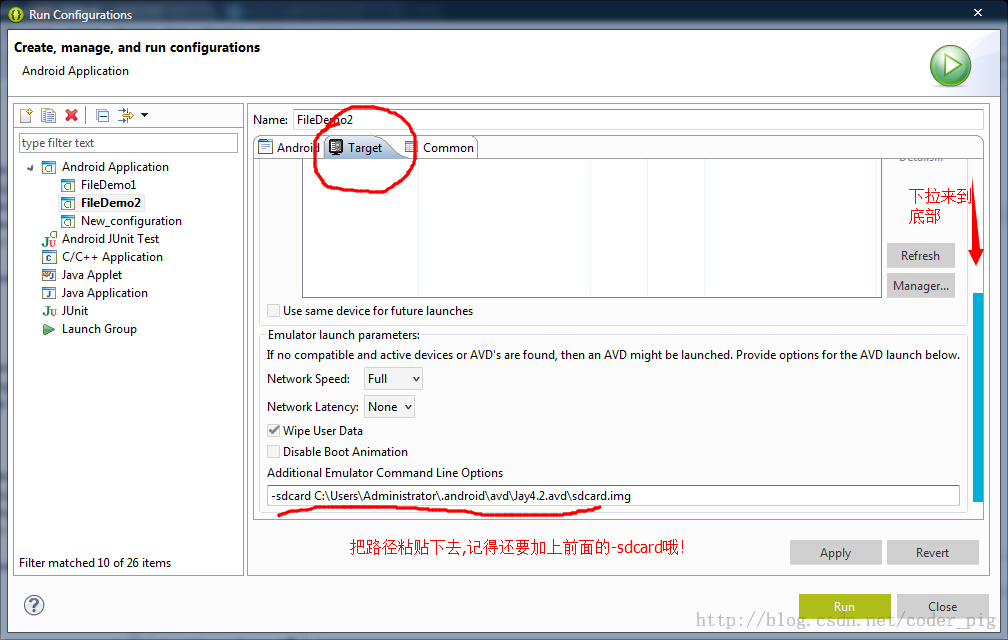1008x640 pixels.
Task: Switch to the Android tab
Action: [x=290, y=148]
